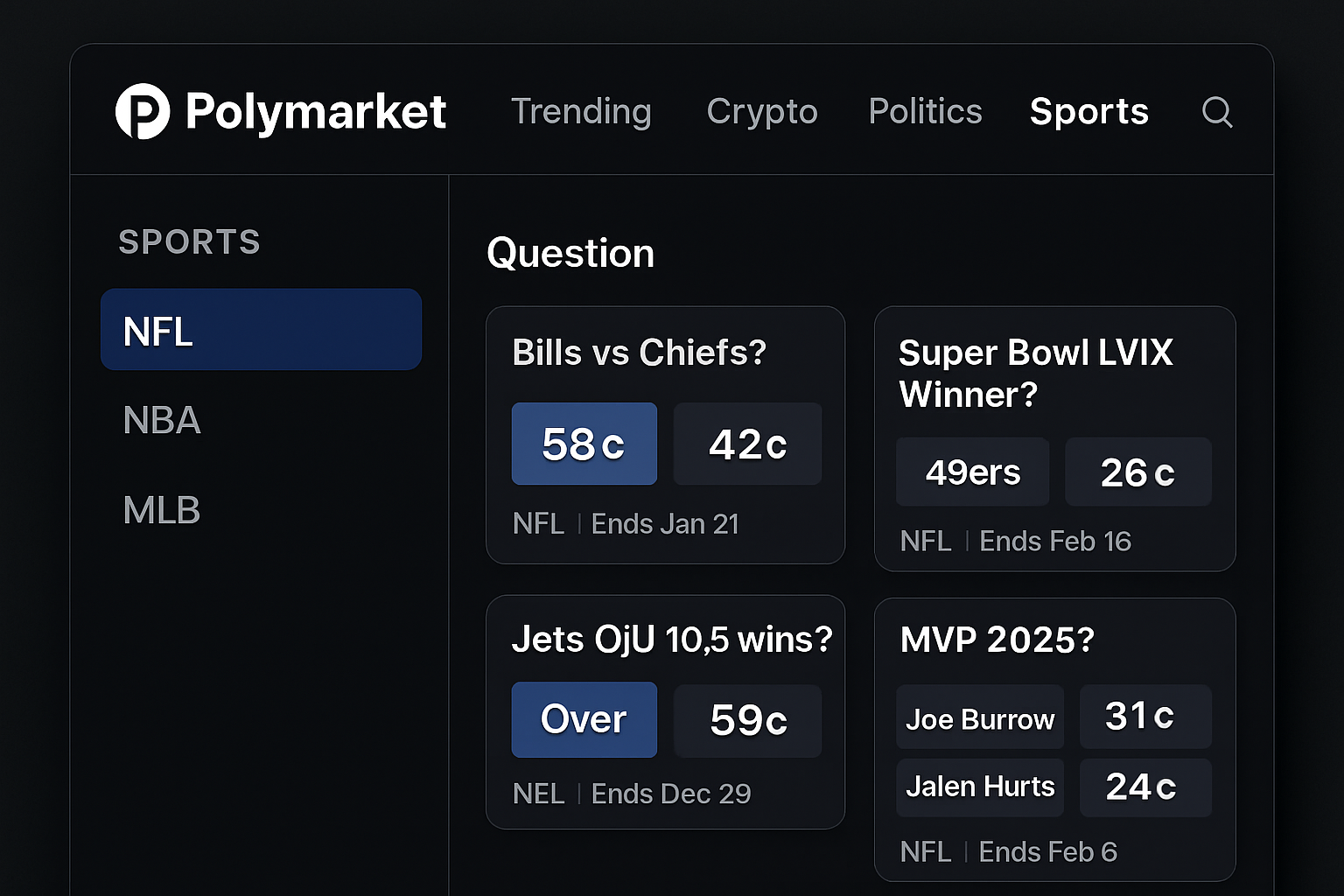Choose Over on Jets OjU 10,5 wins market
The height and width of the screenshot is (896, 1344).
coord(584,719)
